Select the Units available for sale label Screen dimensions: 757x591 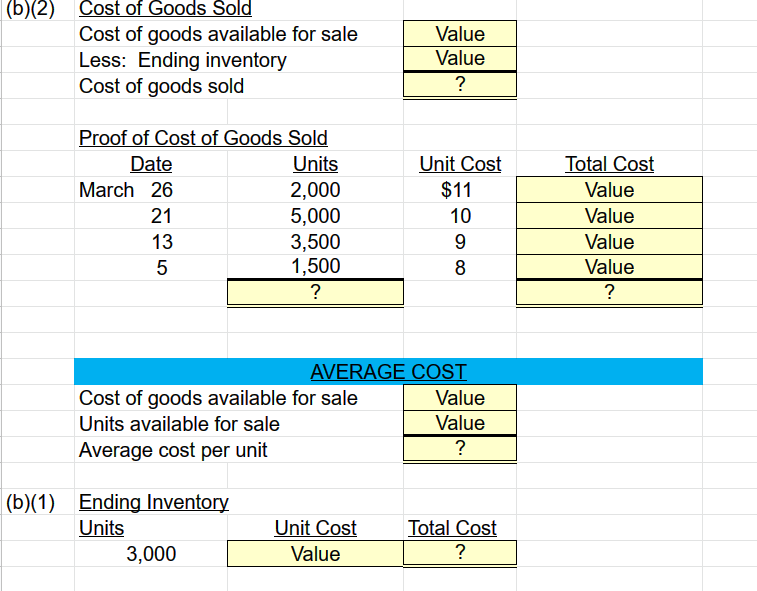179,424
